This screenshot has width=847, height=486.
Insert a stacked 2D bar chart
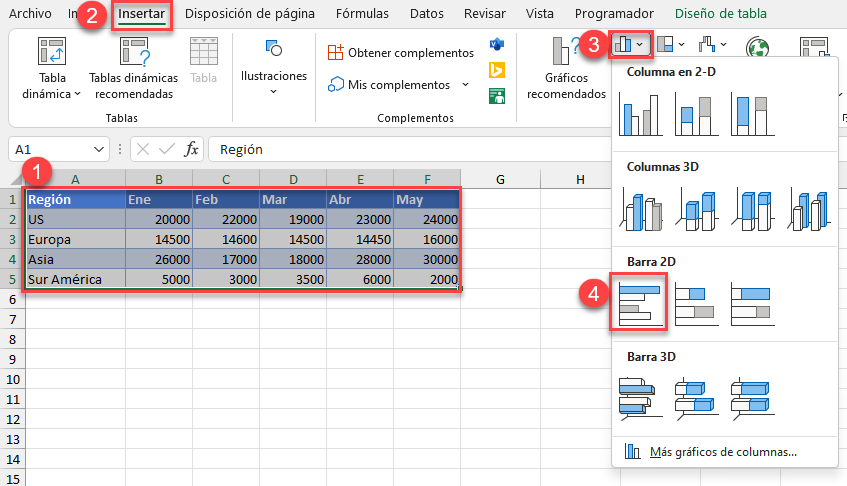[697, 304]
